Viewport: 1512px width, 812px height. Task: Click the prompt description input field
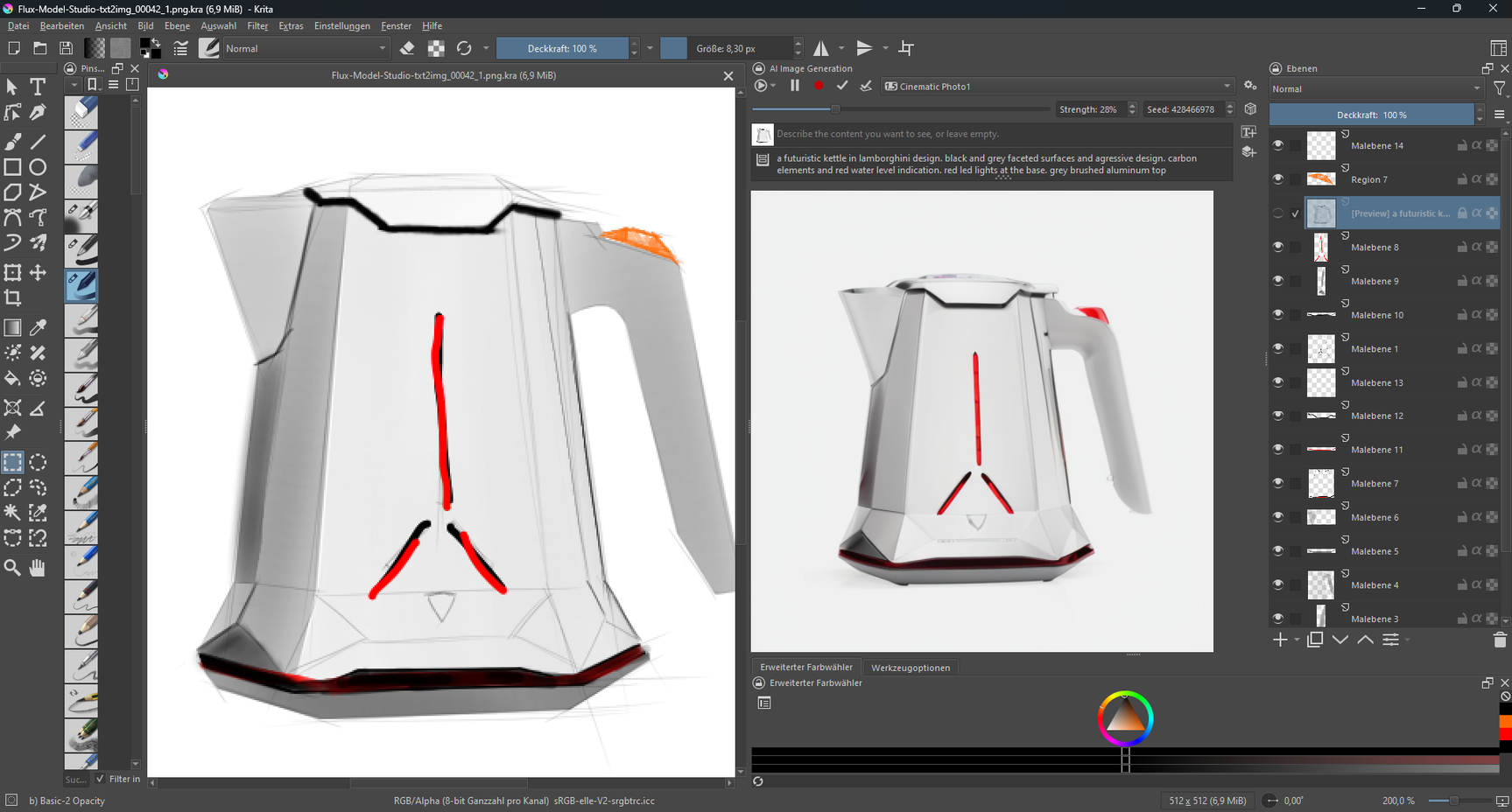(1002, 134)
